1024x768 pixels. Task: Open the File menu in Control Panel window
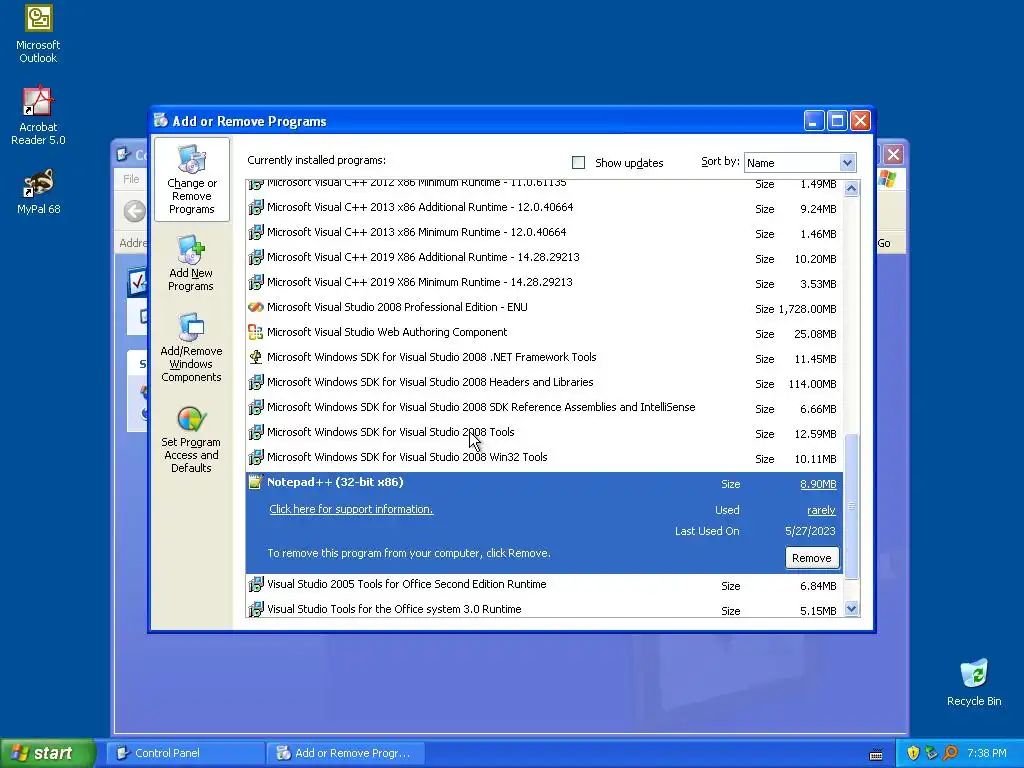pos(131,179)
